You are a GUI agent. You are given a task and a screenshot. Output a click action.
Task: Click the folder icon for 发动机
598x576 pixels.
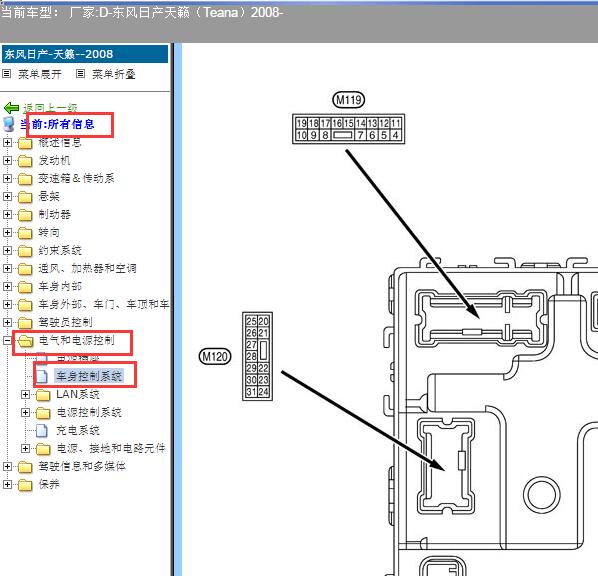coord(25,161)
